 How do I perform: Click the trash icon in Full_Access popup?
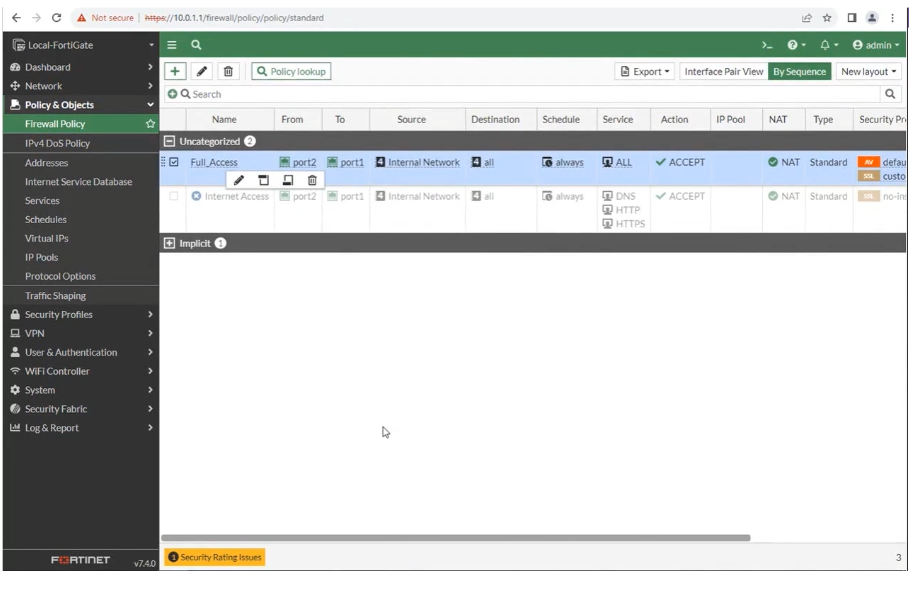312,180
